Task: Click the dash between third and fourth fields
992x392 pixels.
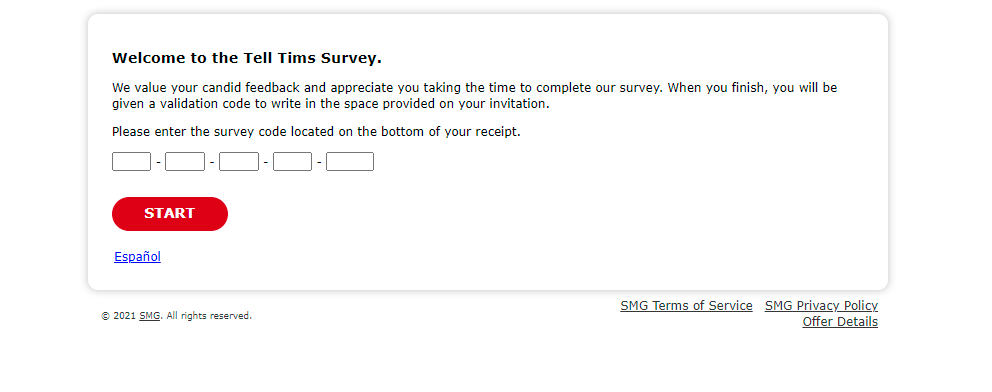Action: tap(266, 162)
